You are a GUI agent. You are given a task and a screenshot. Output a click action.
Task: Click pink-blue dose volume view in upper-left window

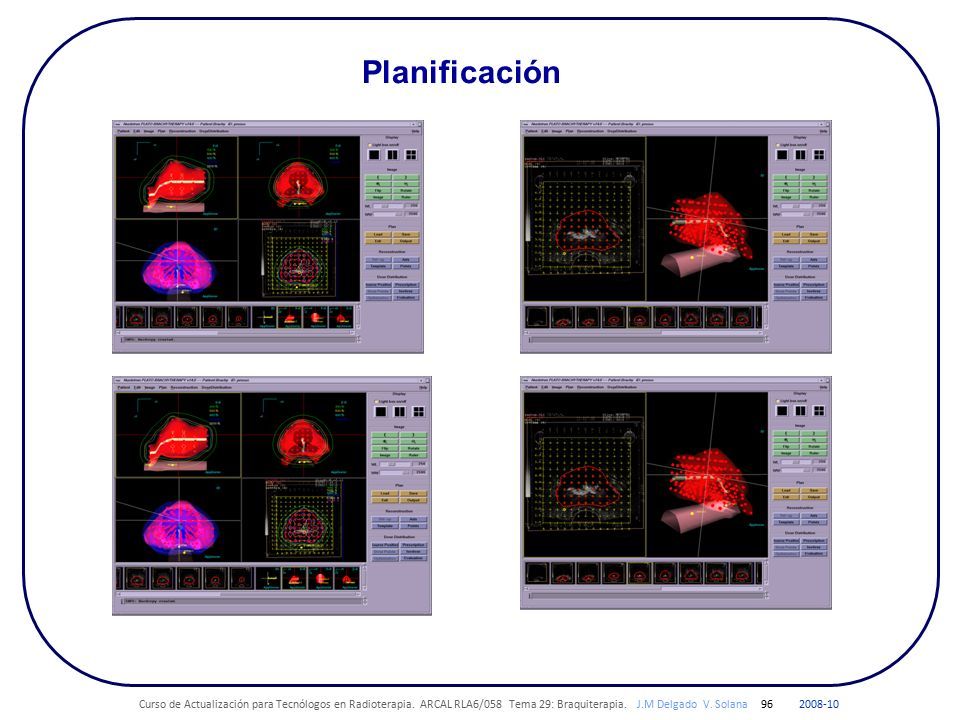pos(177,260)
